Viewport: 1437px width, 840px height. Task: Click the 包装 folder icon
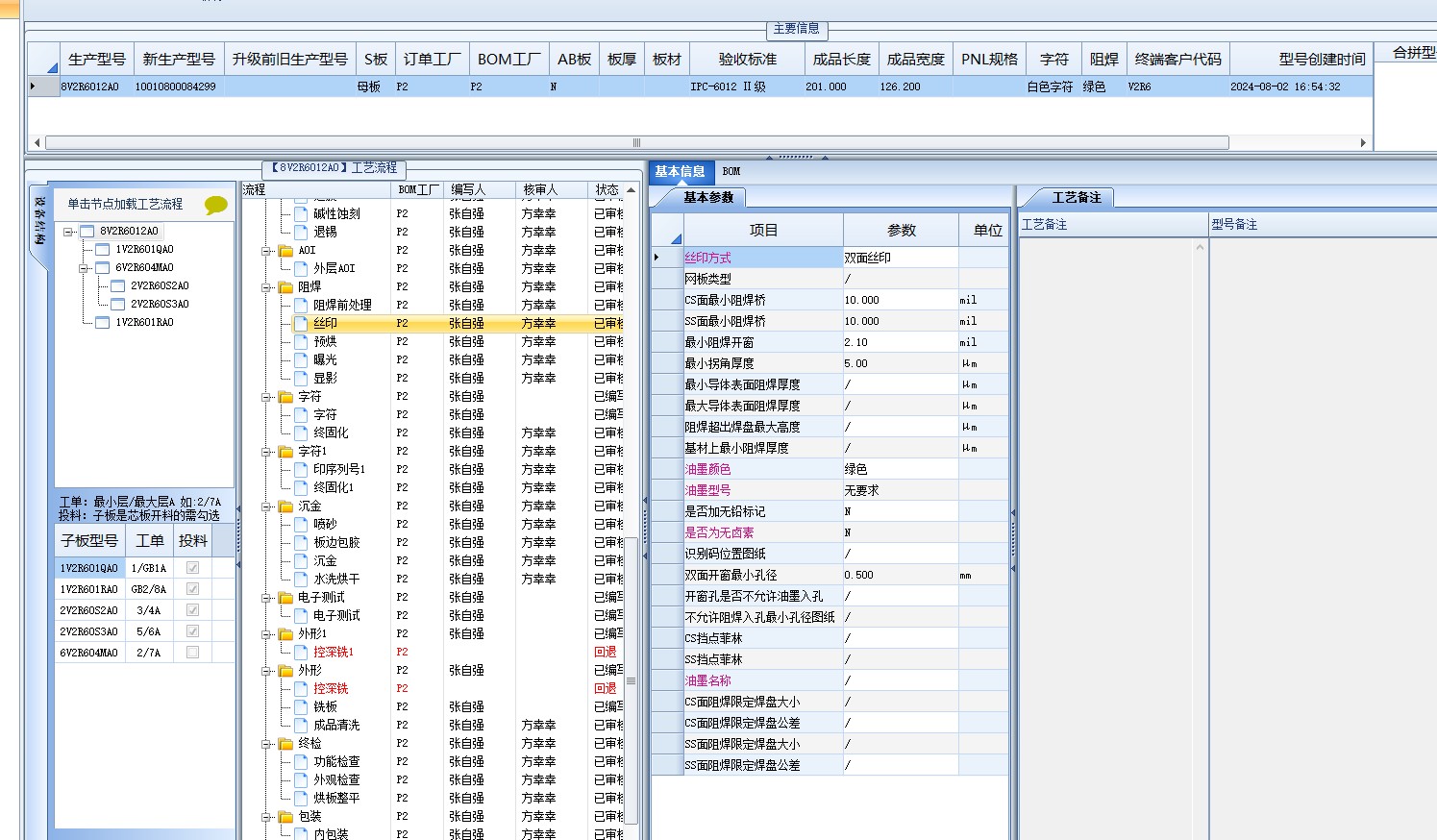pyautogui.click(x=285, y=816)
